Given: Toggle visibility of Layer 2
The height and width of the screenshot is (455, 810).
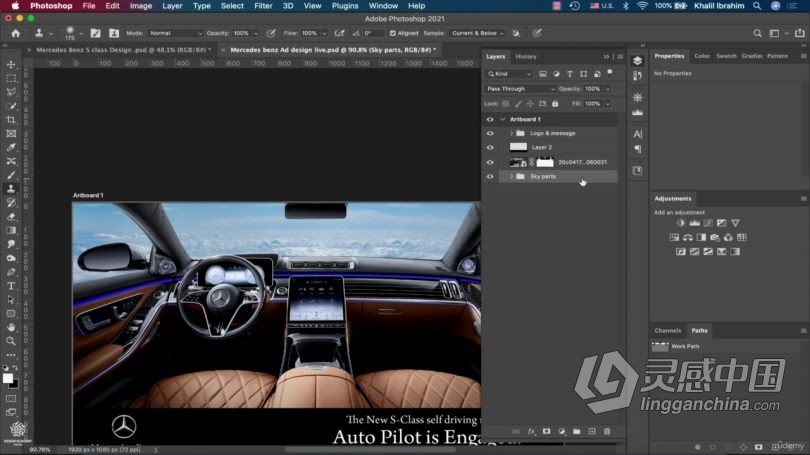Looking at the screenshot, I should click(490, 147).
